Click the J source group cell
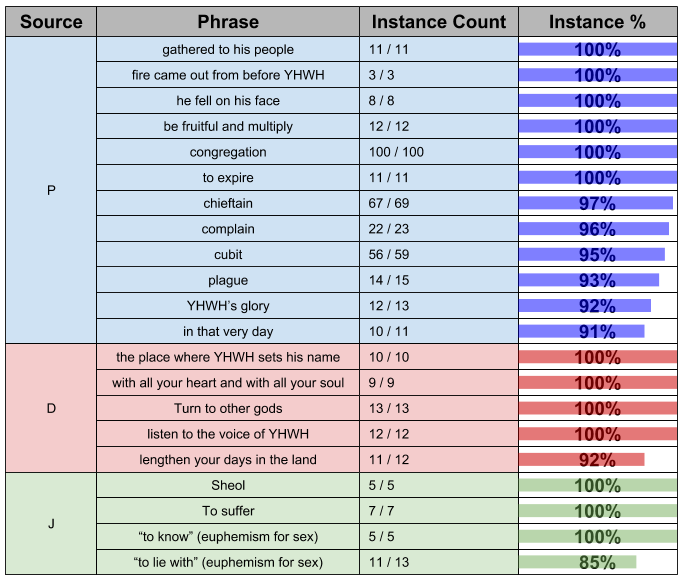Screen dimensions: 690x582 [51, 523]
